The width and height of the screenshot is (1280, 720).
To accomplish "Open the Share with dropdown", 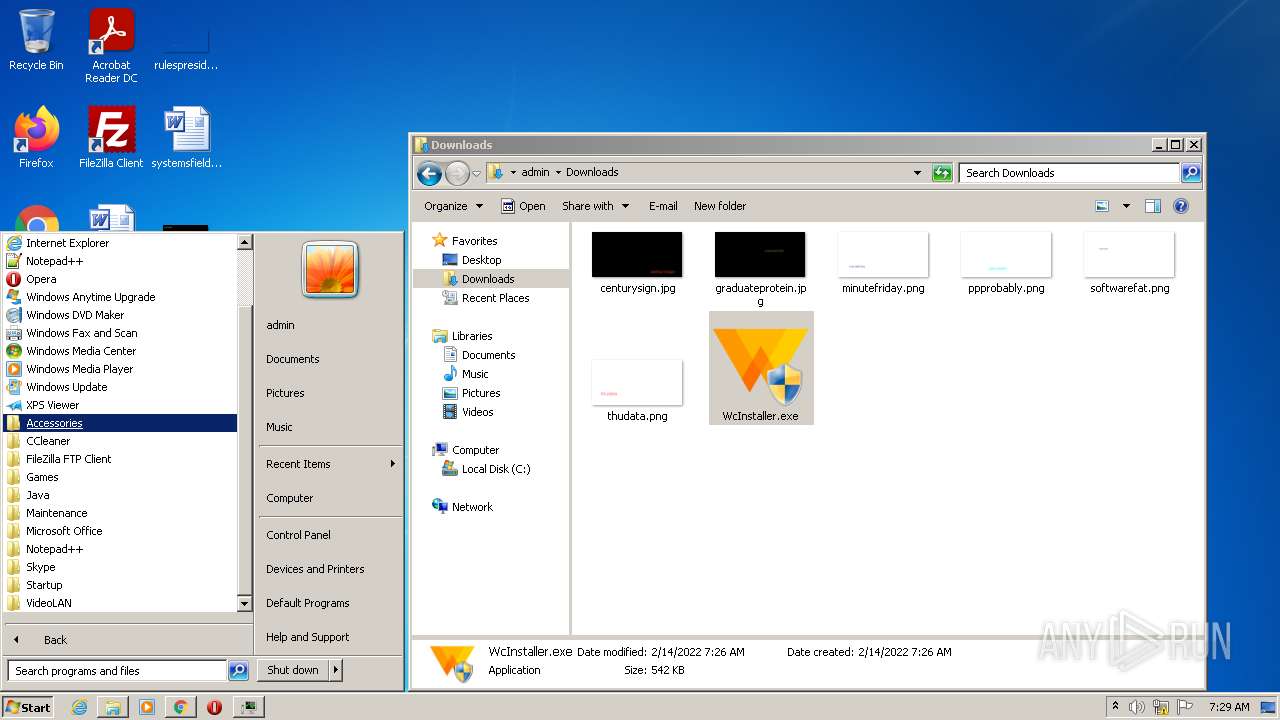I will click(596, 206).
